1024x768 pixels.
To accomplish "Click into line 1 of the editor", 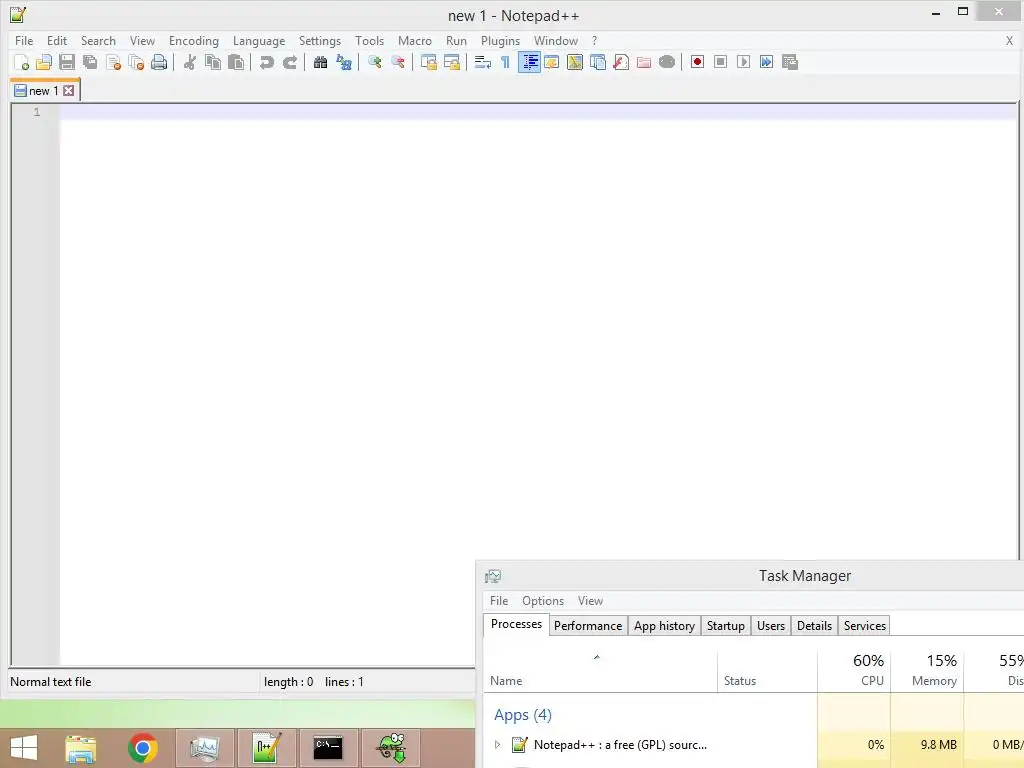I will [x=538, y=112].
